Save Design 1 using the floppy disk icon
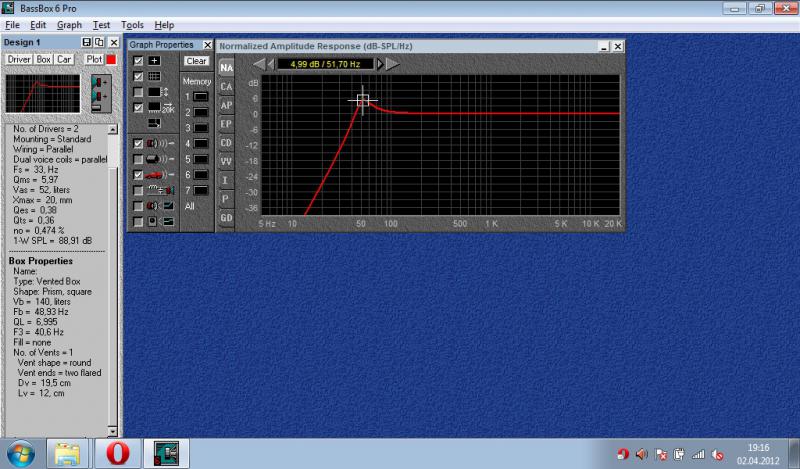 (86, 42)
